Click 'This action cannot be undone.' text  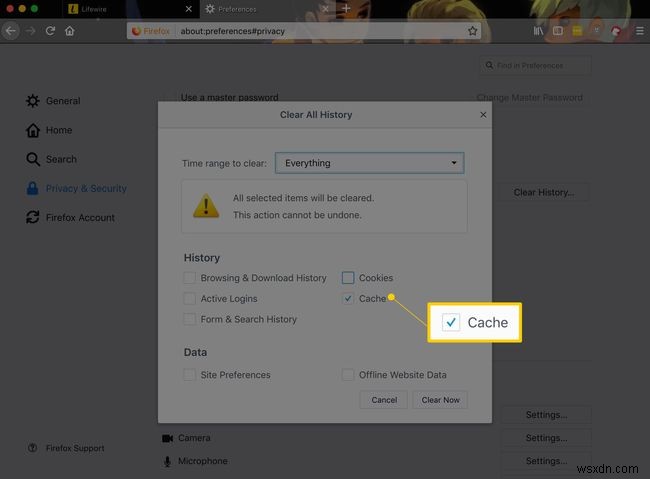click(297, 215)
